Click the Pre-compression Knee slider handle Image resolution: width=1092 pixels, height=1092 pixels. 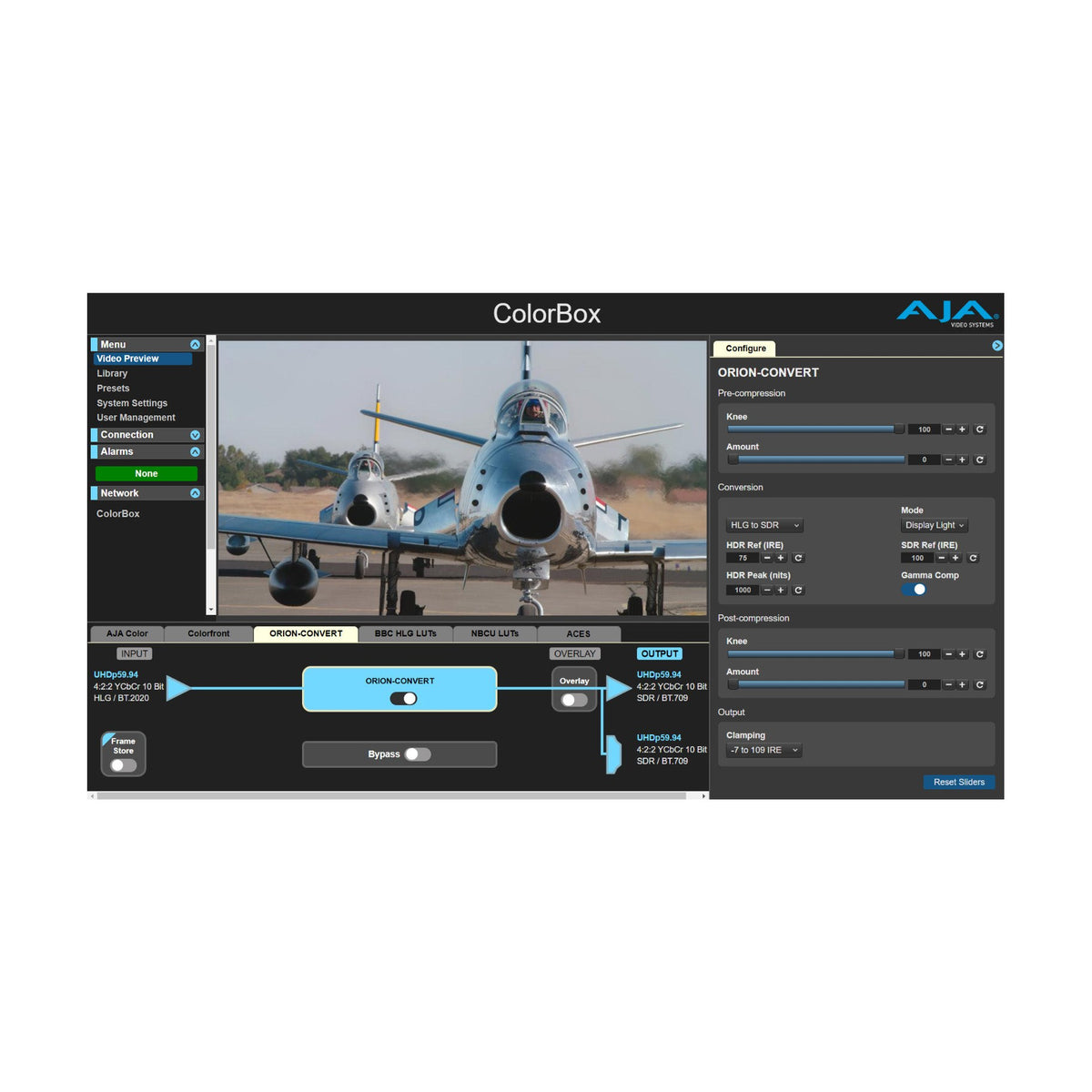(x=899, y=429)
